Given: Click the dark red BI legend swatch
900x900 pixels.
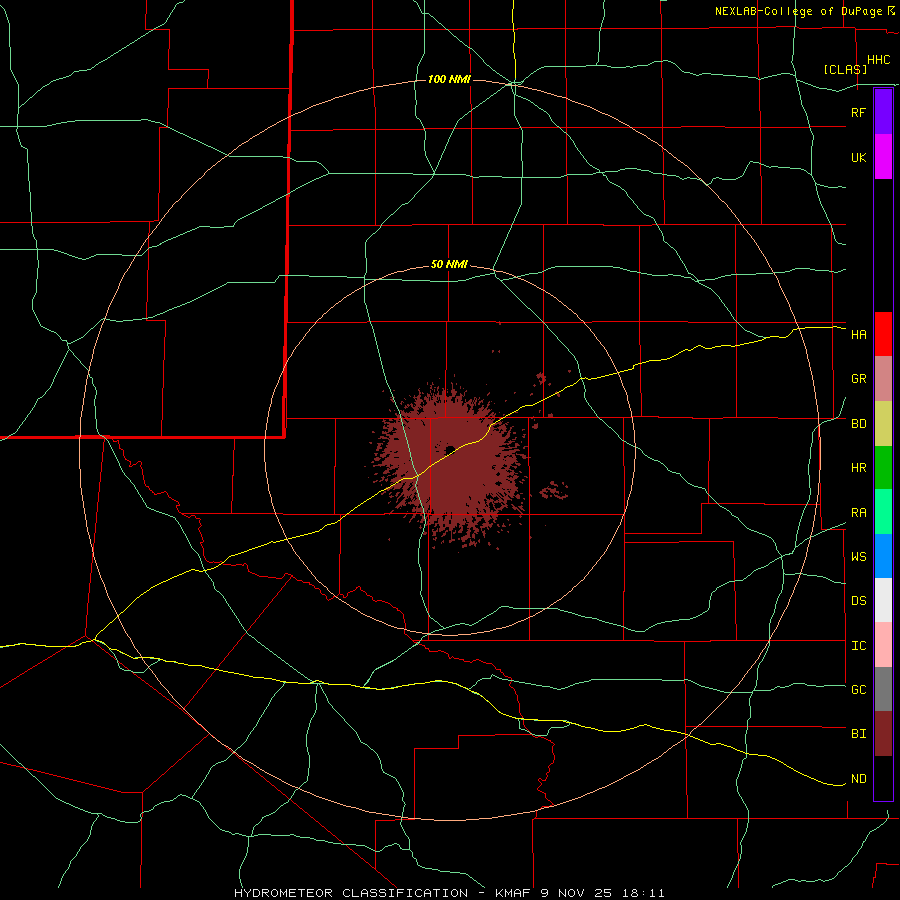Looking at the screenshot, I should pyautogui.click(x=883, y=734).
